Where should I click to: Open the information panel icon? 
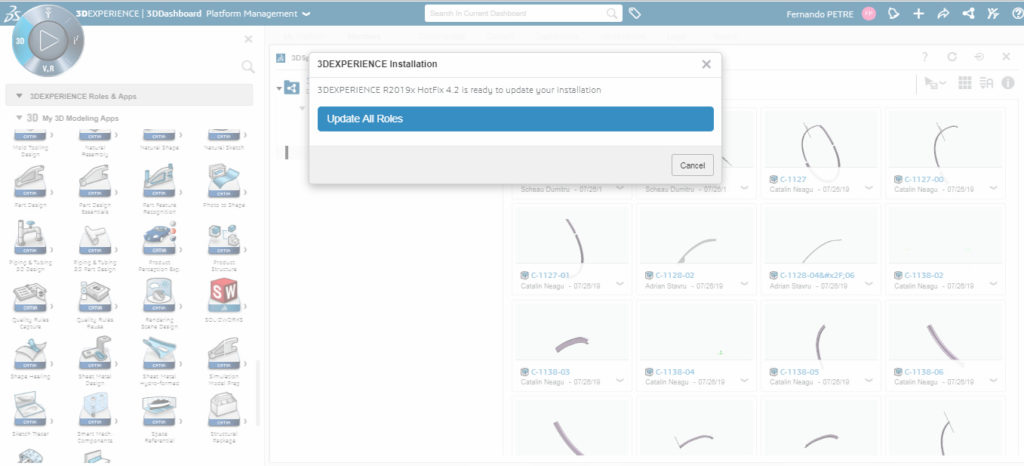[1008, 83]
